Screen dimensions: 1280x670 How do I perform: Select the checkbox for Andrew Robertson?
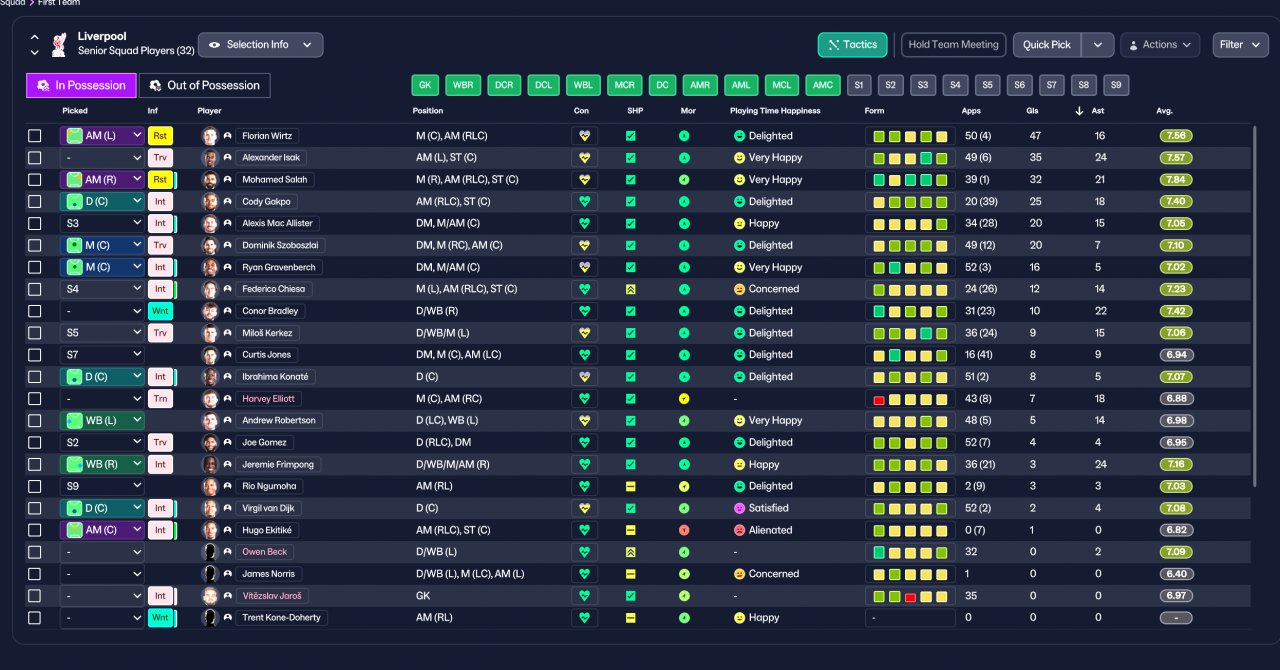35,421
